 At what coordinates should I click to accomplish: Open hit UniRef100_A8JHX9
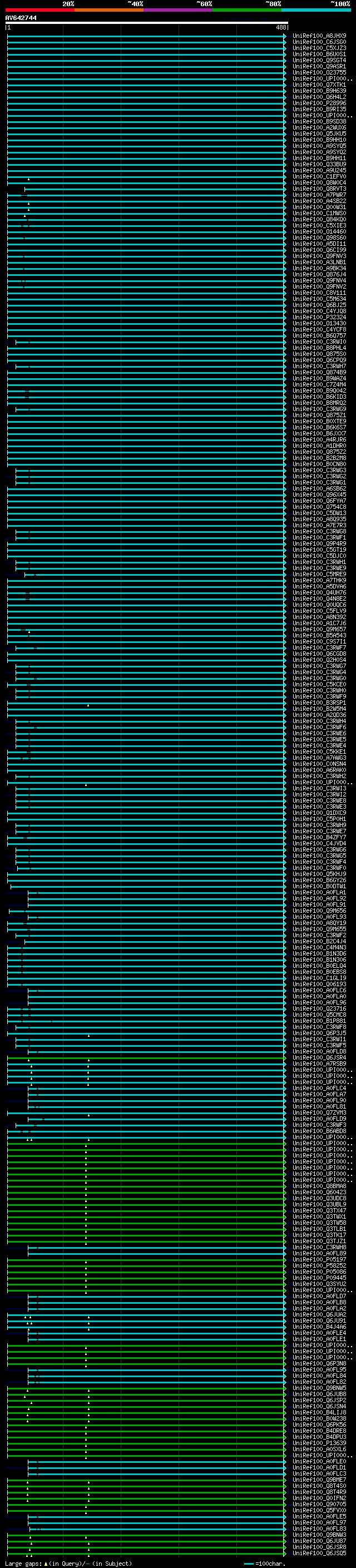point(319,36)
